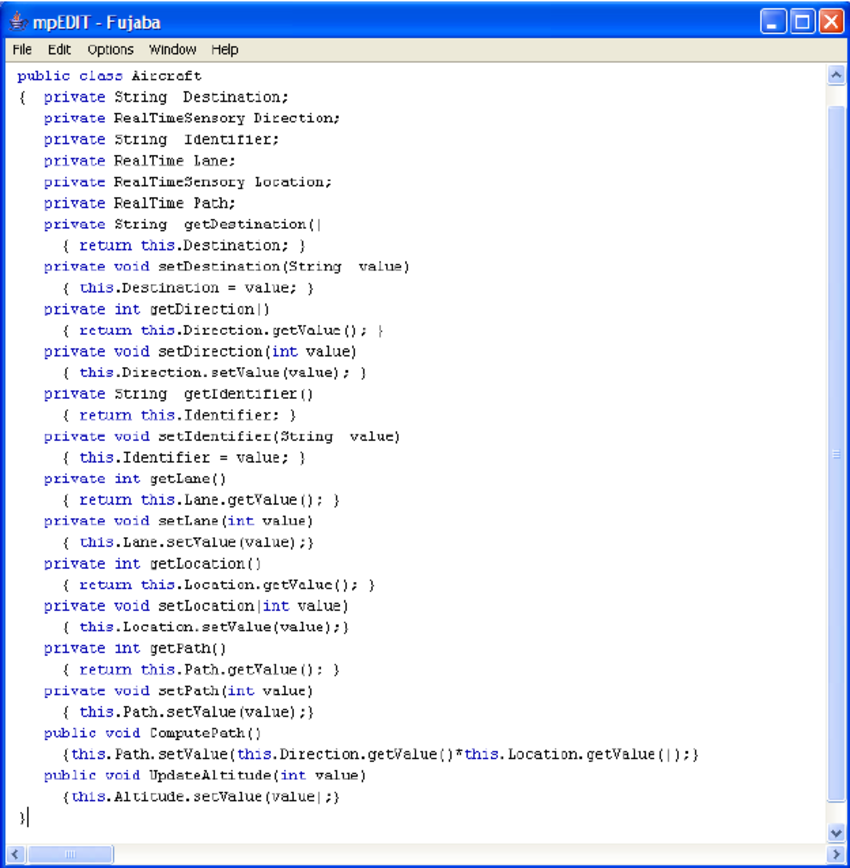Click the horizontal scrollbar right arrow
The image size is (850, 868).
tap(836, 854)
